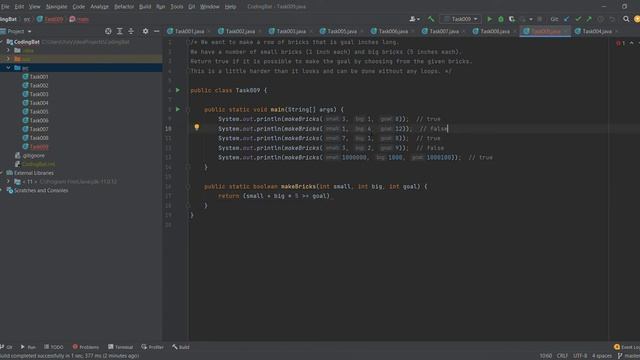This screenshot has height=360, width=640.
Task: Collapse the makeBricks method fold marker
Action: click(188, 187)
